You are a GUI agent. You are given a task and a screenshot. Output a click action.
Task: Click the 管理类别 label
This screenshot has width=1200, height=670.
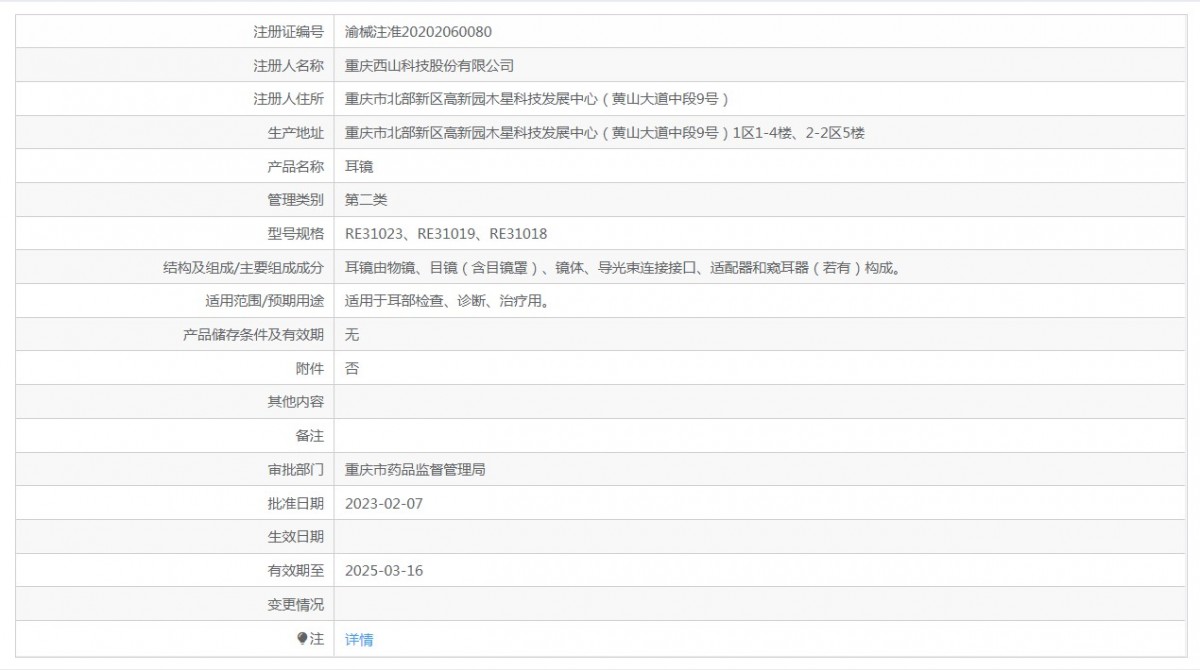(296, 200)
